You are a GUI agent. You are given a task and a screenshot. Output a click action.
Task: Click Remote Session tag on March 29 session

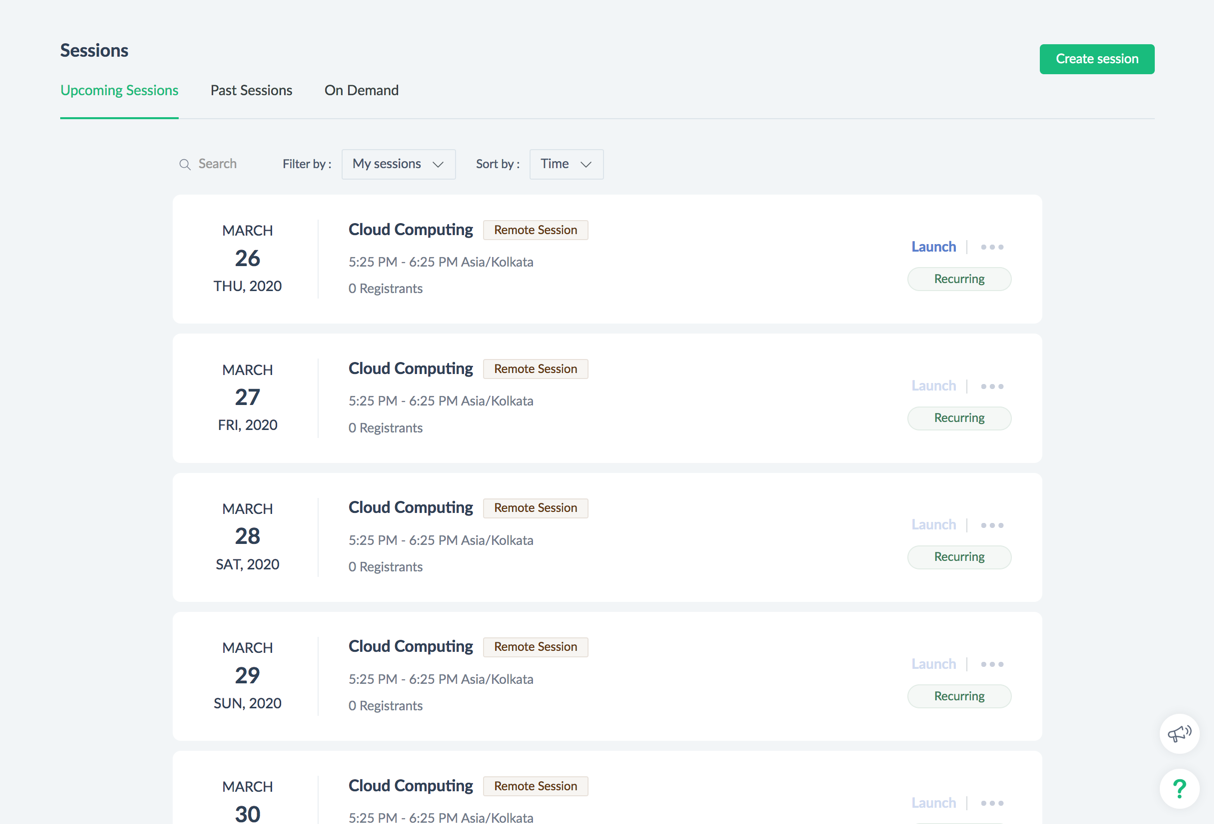click(x=535, y=647)
